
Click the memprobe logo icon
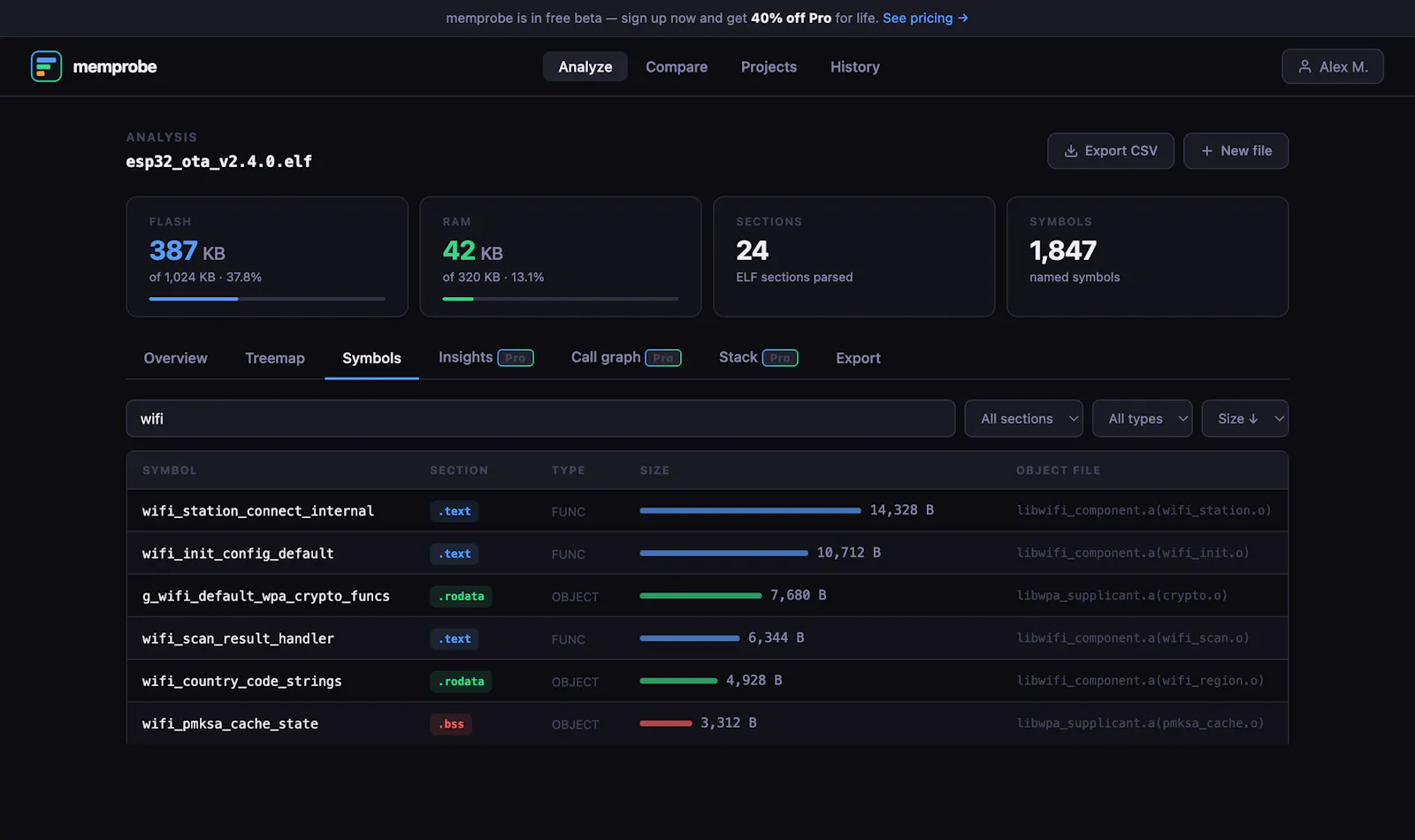point(46,66)
